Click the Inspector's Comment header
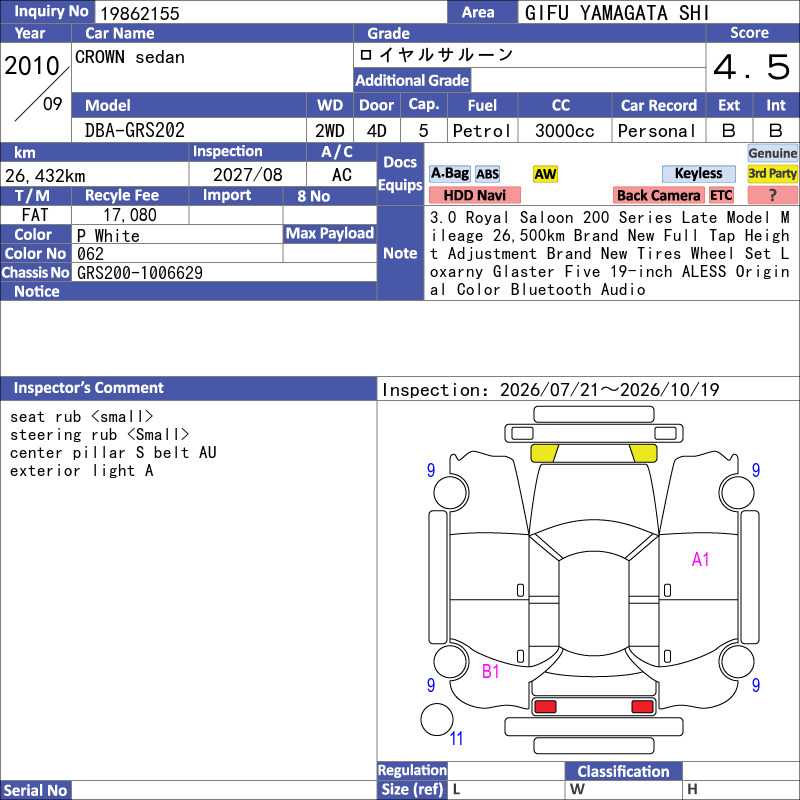Image resolution: width=800 pixels, height=800 pixels. [x=188, y=388]
